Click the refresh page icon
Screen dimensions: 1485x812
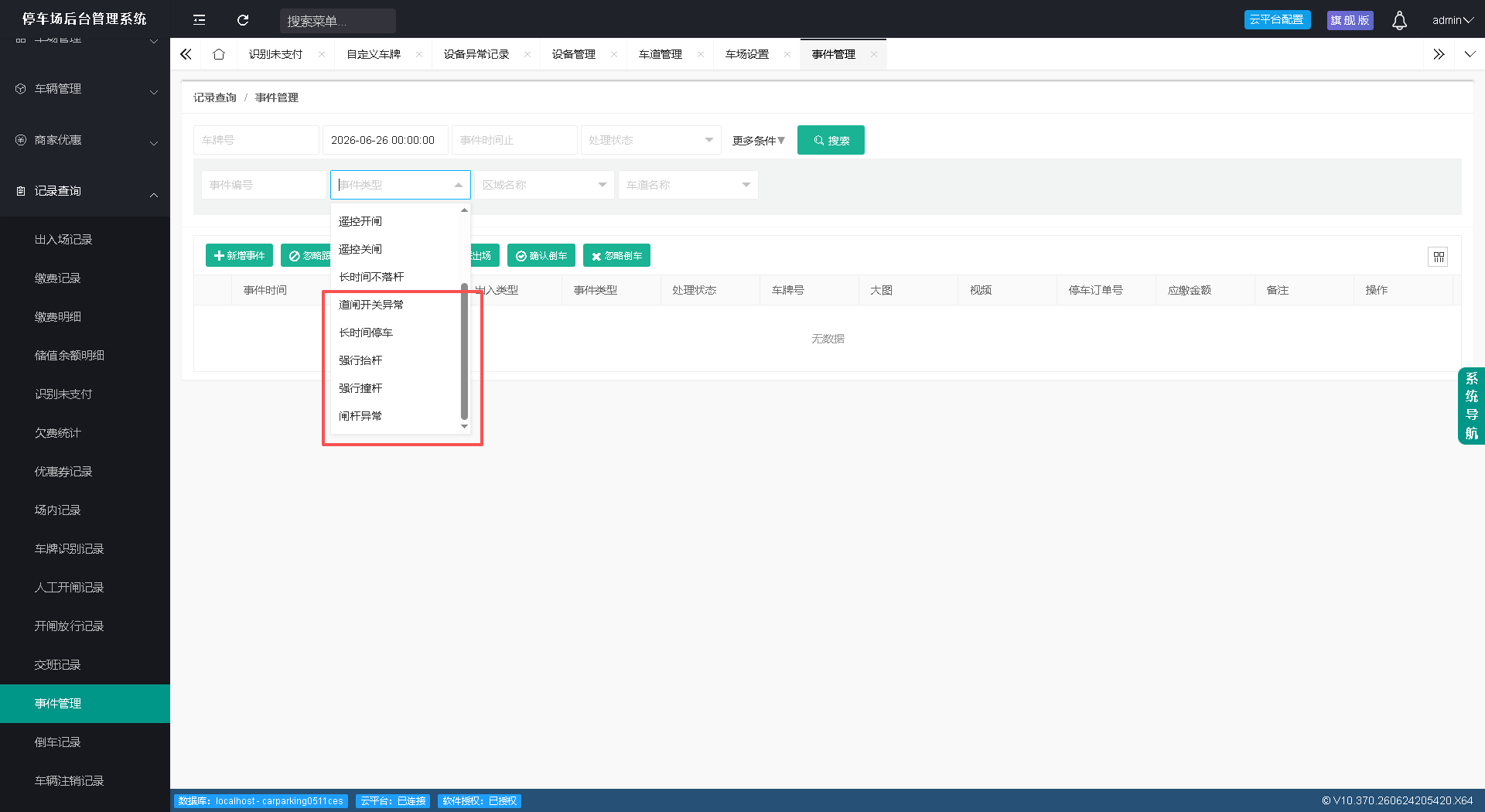click(x=243, y=20)
